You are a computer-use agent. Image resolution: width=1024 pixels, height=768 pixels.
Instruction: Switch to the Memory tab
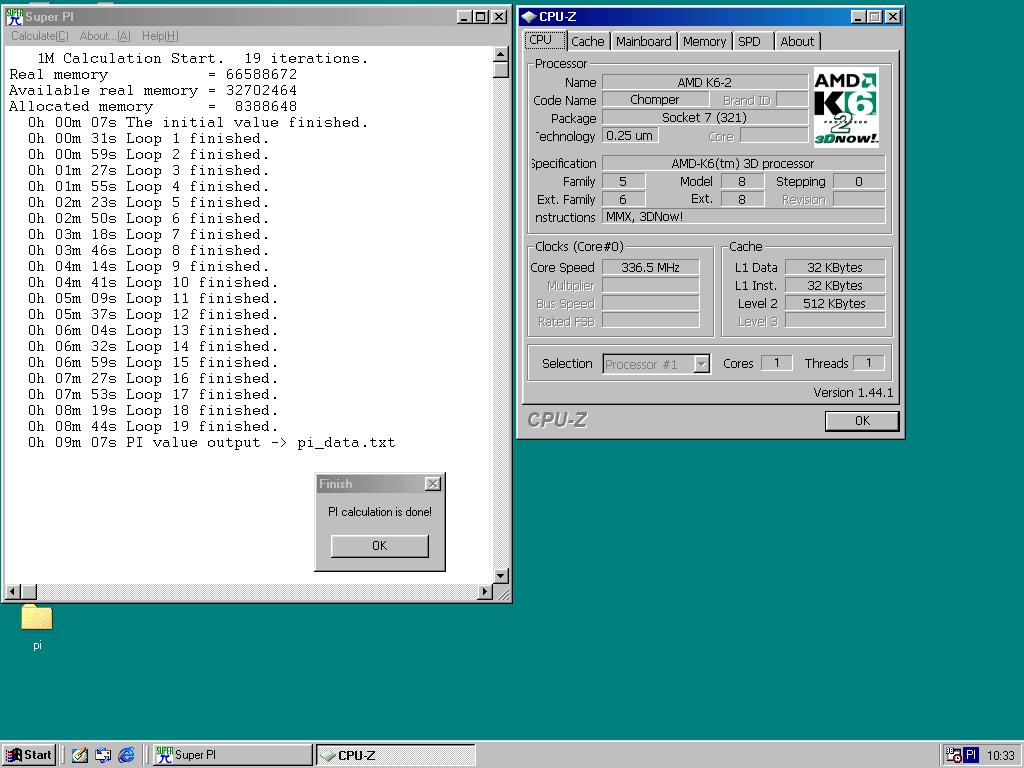[x=704, y=41]
